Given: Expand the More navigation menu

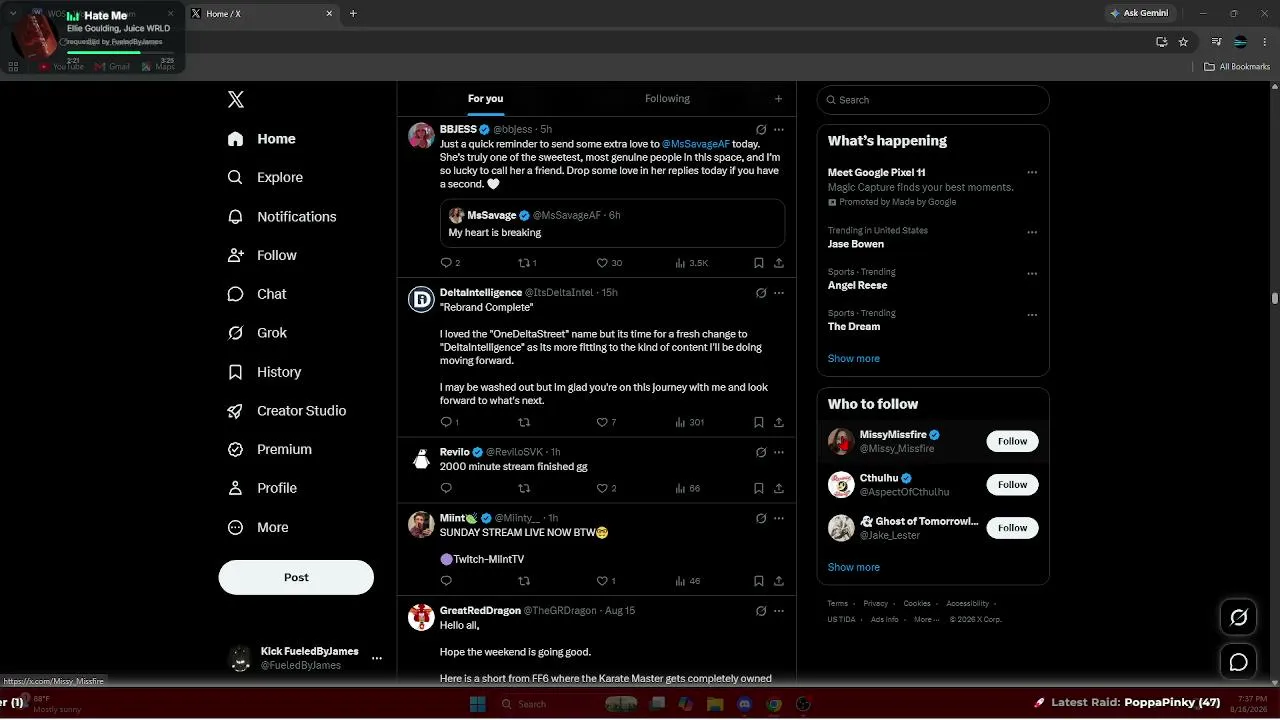Looking at the screenshot, I should click(258, 527).
